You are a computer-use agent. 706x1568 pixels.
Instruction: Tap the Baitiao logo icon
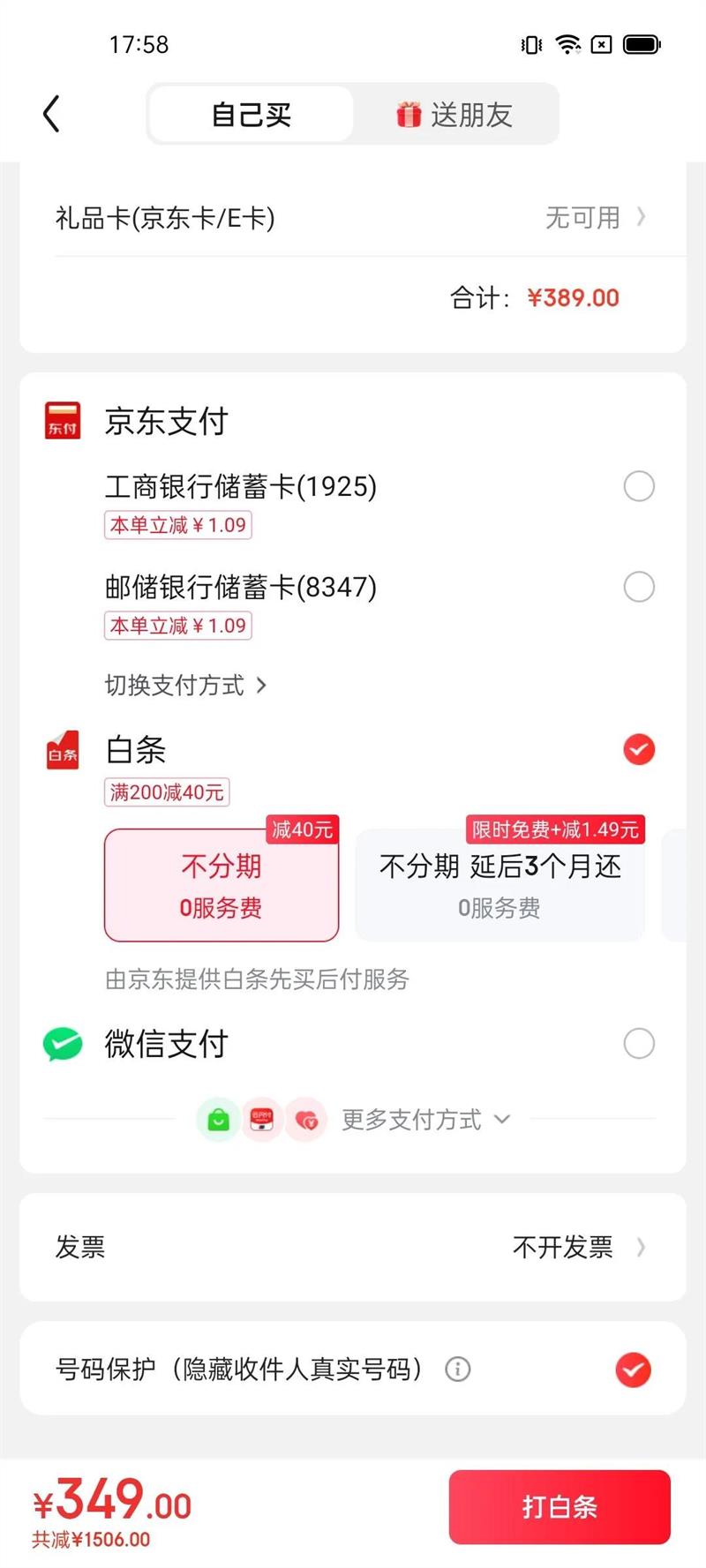63,750
